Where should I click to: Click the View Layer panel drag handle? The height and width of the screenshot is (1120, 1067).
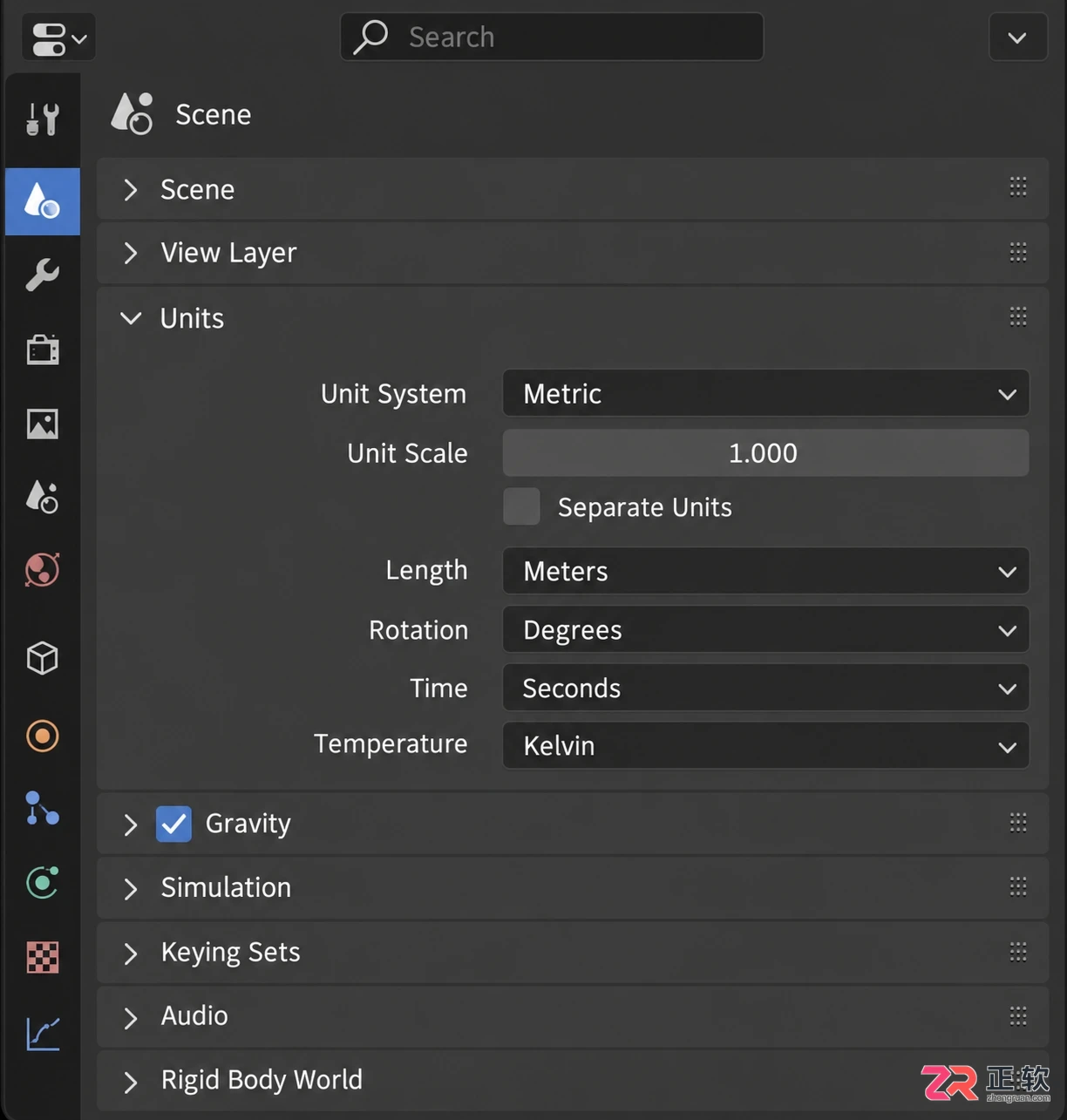click(x=1018, y=252)
